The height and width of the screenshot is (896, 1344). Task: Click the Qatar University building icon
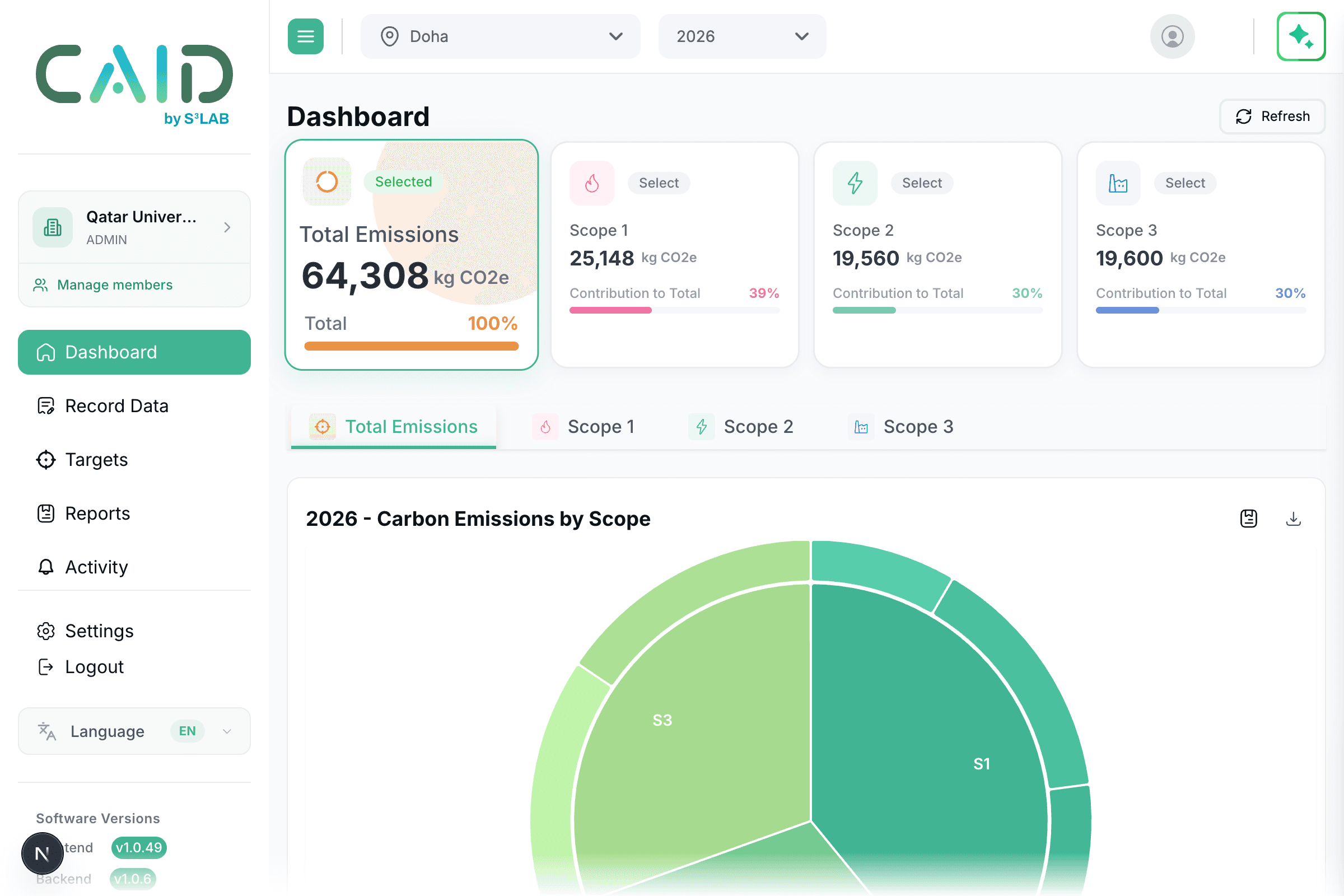[x=53, y=227]
